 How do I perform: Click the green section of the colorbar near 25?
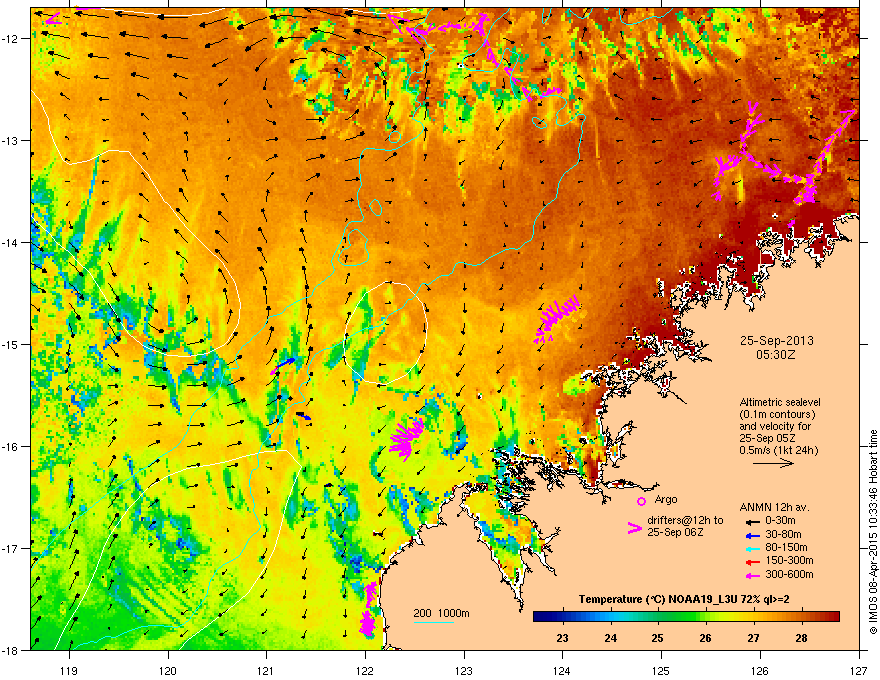tap(658, 617)
